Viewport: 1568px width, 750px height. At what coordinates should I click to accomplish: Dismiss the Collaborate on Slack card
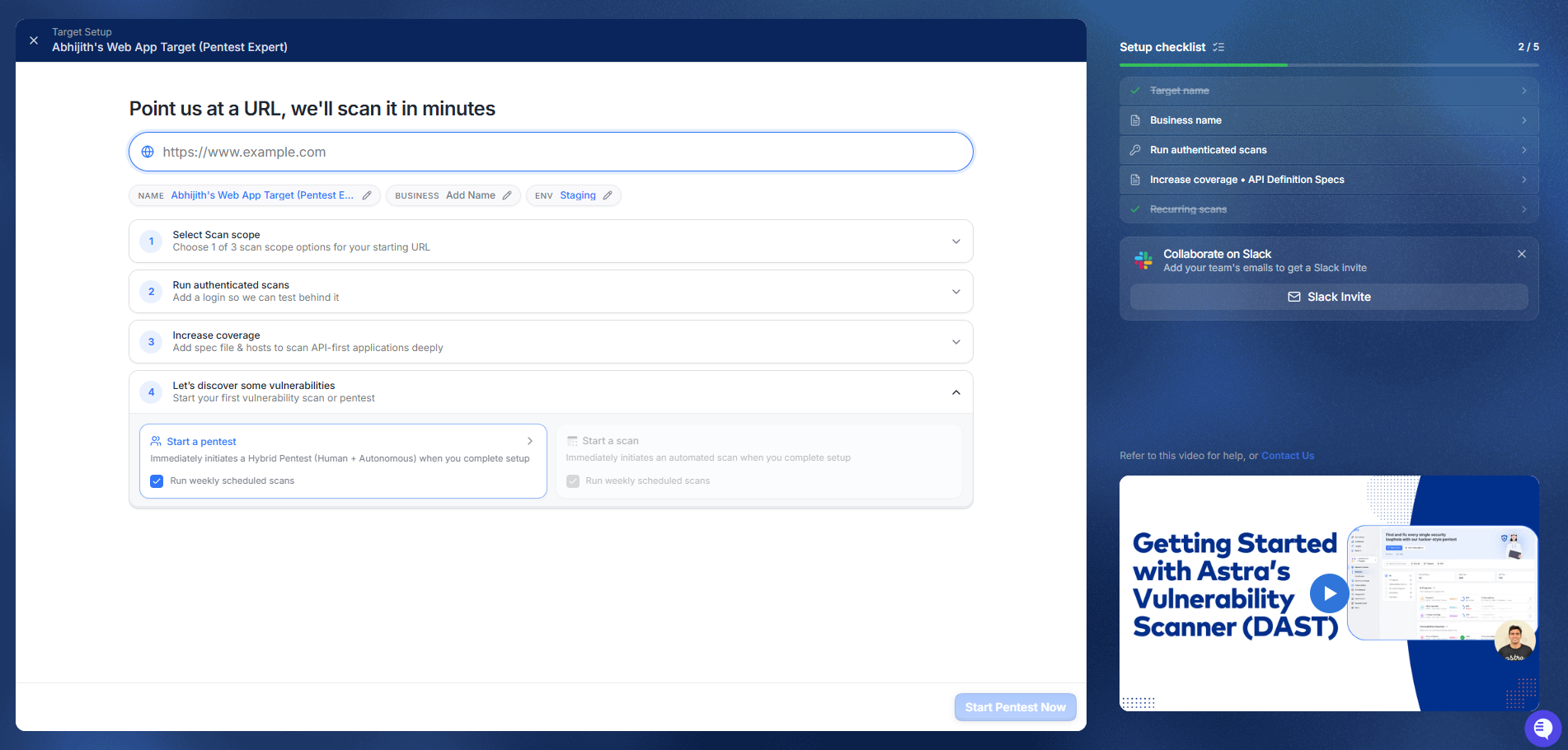point(1522,254)
